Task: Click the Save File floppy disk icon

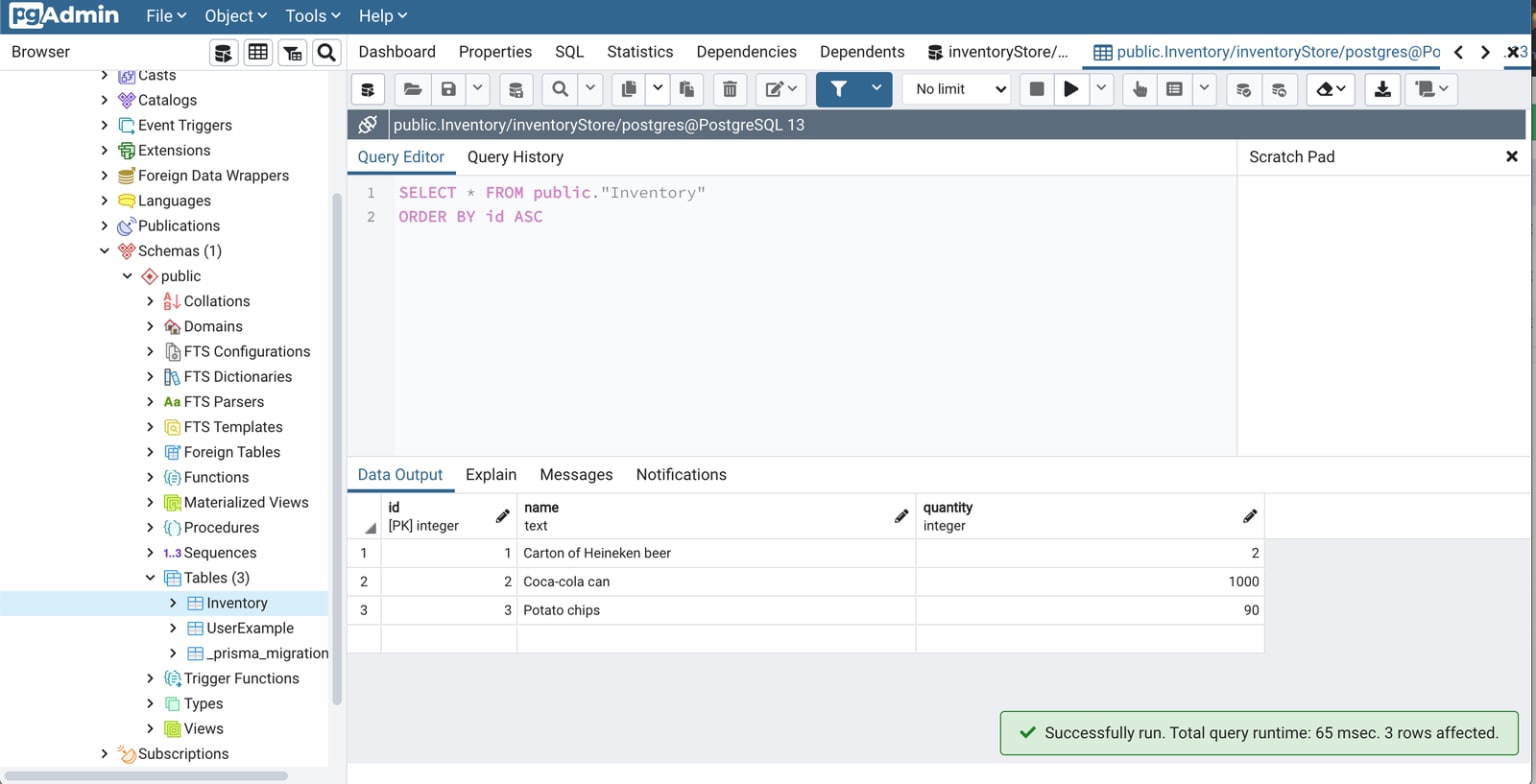Action: click(x=448, y=89)
